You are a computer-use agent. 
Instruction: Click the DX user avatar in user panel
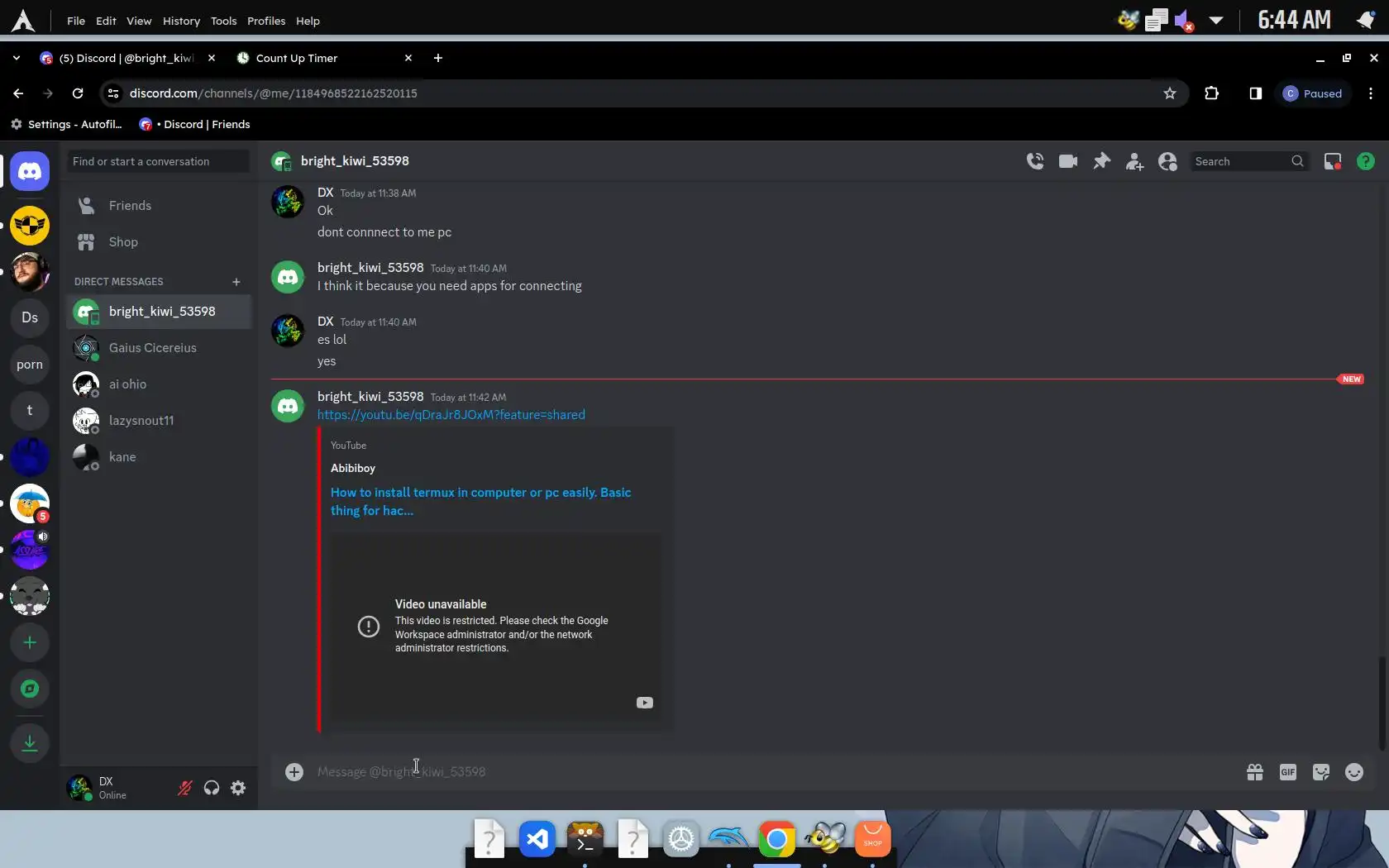tap(79, 788)
